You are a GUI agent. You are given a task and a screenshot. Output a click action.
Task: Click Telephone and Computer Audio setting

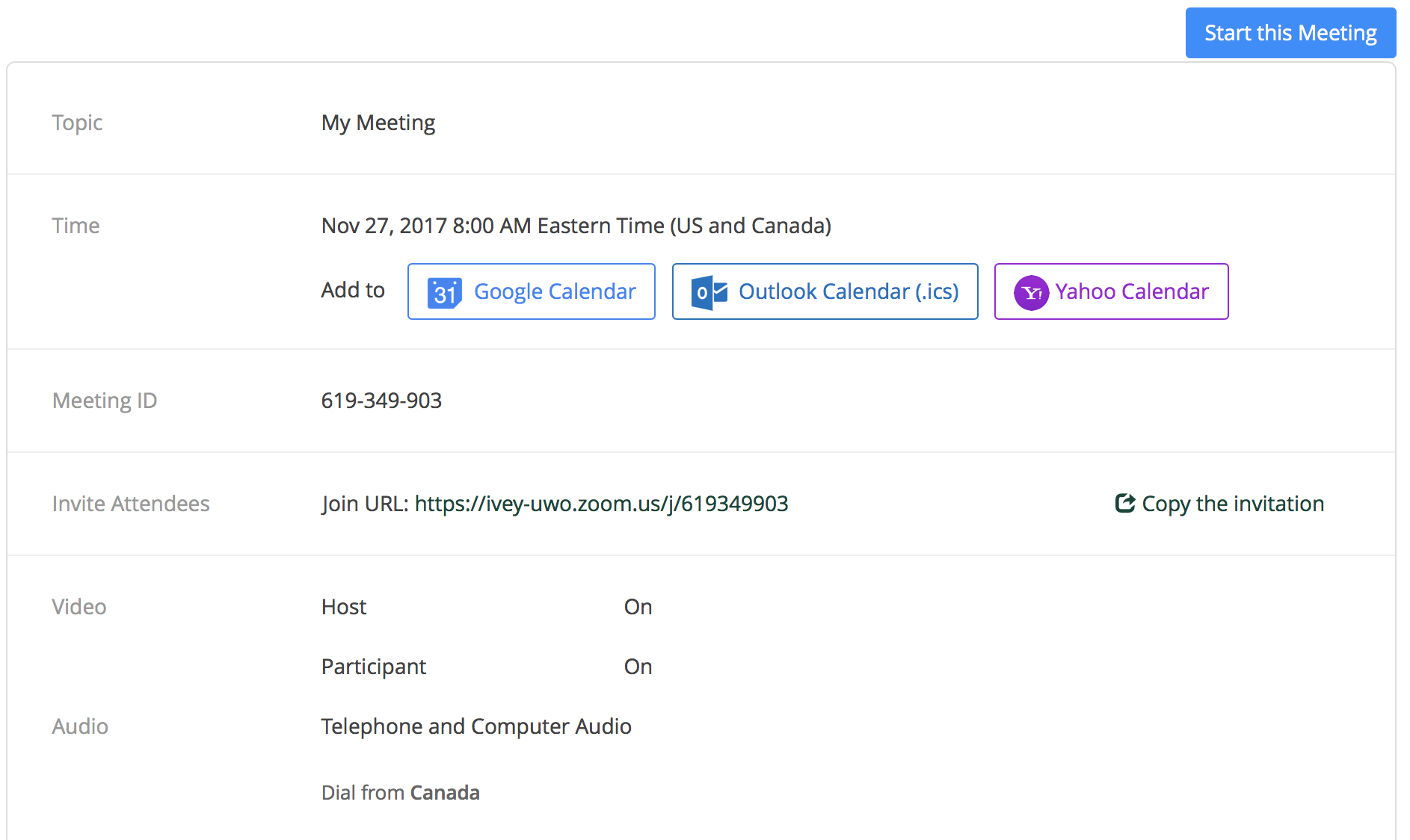(x=475, y=726)
